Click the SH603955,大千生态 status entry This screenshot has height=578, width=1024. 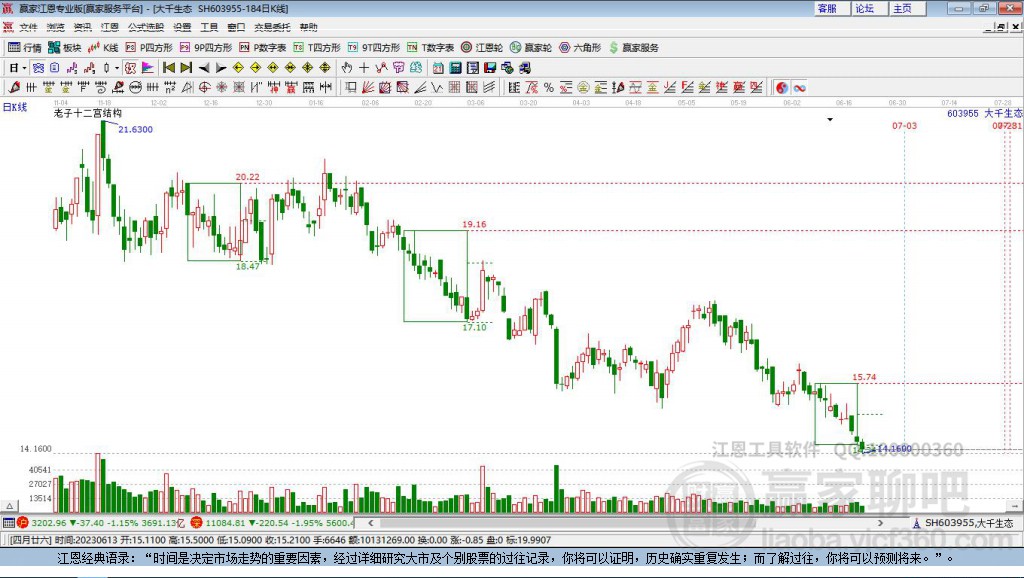963,523
